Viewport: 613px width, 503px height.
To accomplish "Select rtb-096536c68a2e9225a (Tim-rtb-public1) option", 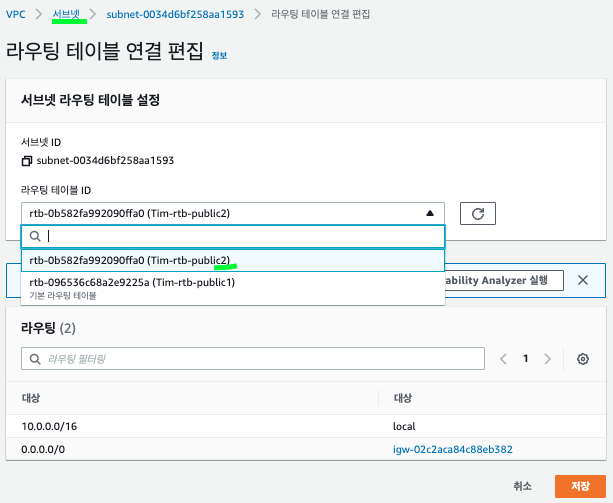I will pos(233,288).
